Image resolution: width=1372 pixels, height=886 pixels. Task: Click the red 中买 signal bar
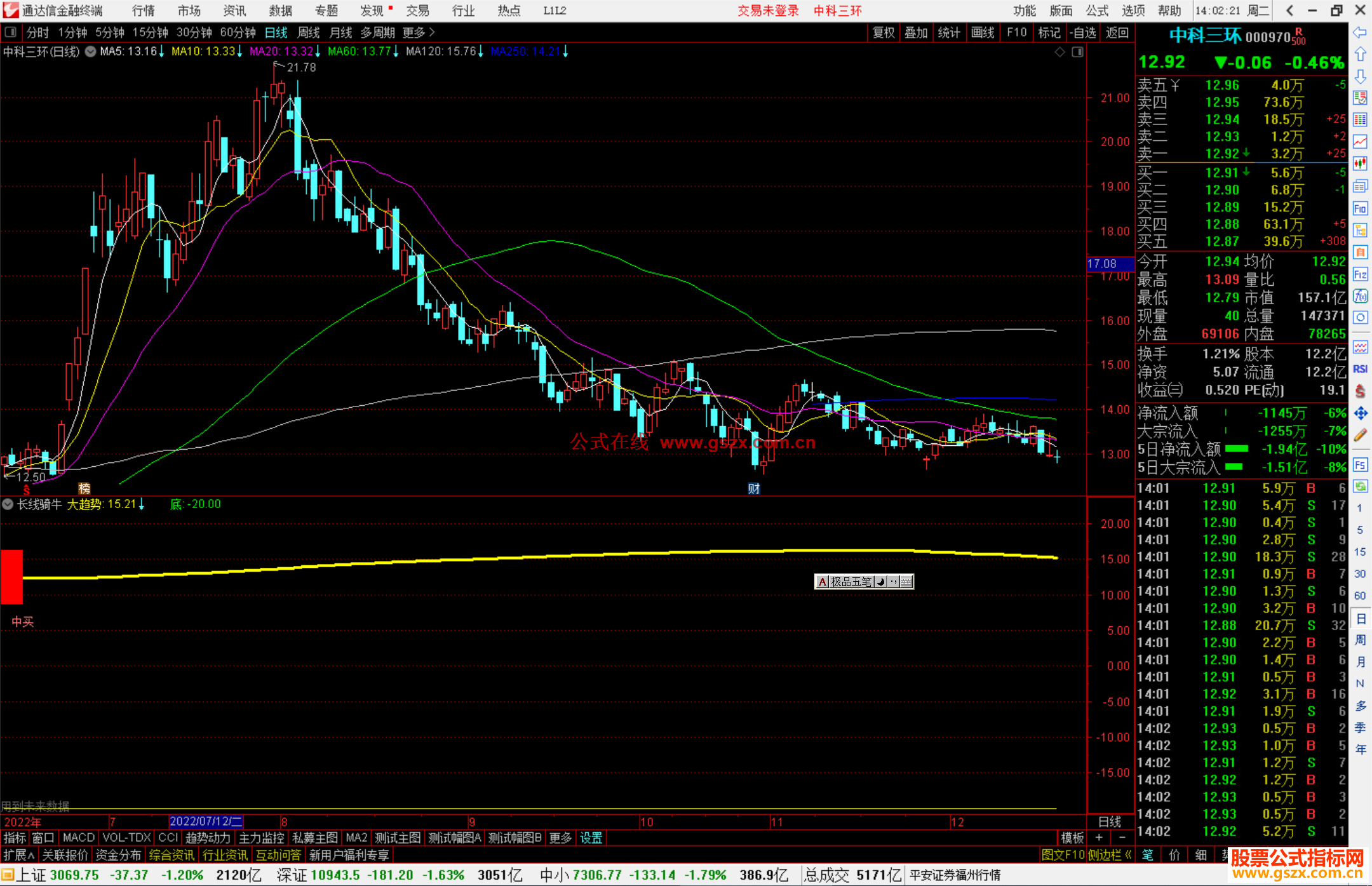(11, 576)
